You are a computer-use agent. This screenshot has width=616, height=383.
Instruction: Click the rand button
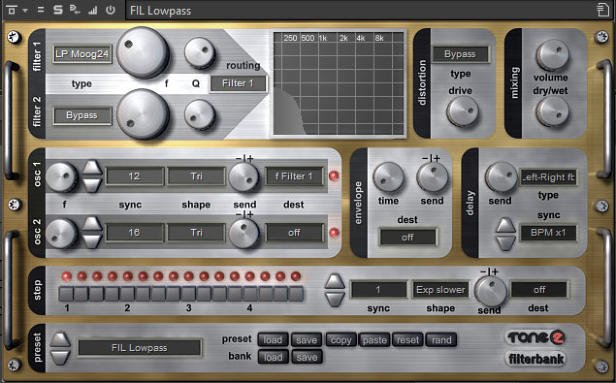click(x=441, y=340)
